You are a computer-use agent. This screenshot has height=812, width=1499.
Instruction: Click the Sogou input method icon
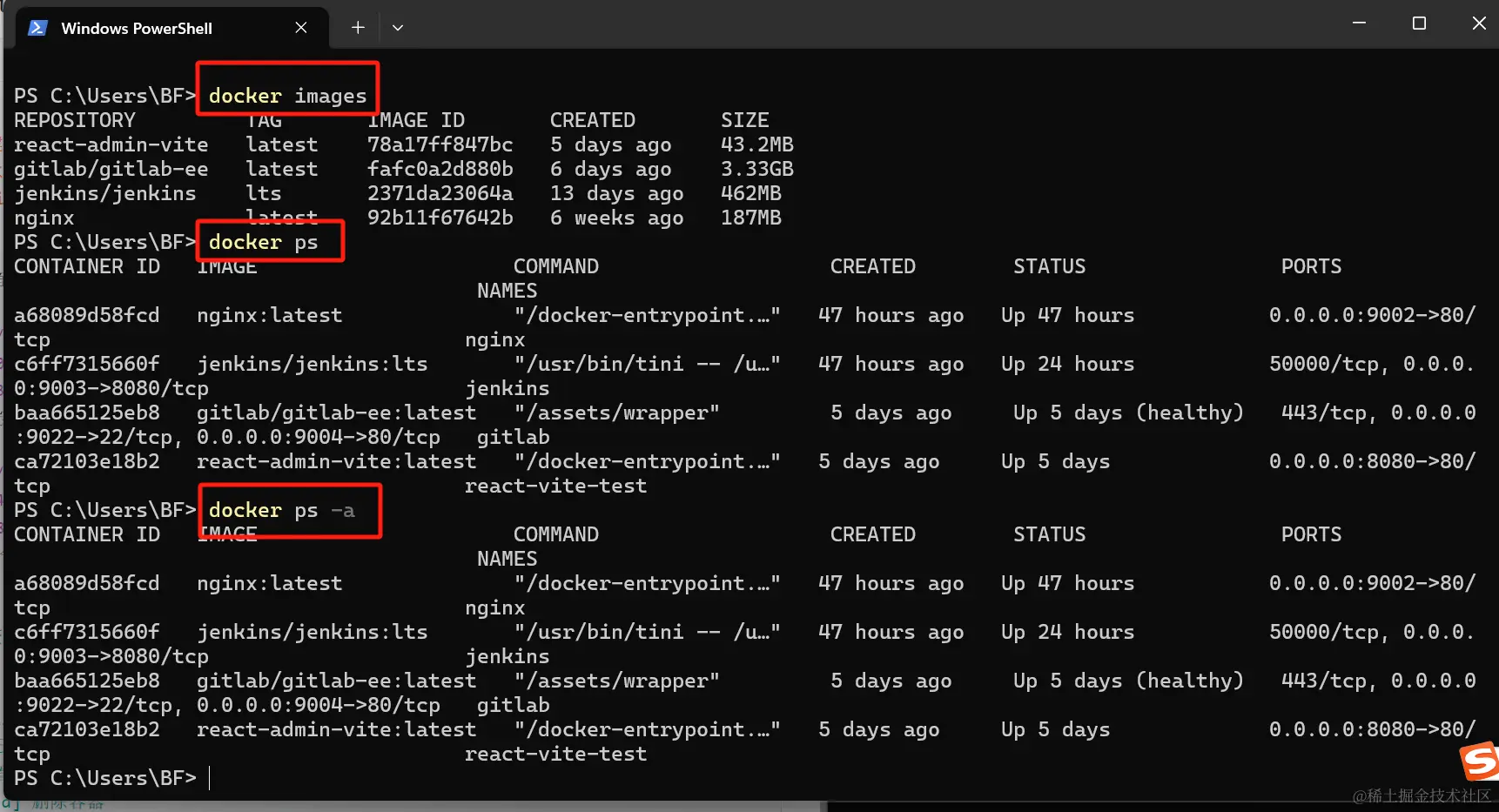1479,761
